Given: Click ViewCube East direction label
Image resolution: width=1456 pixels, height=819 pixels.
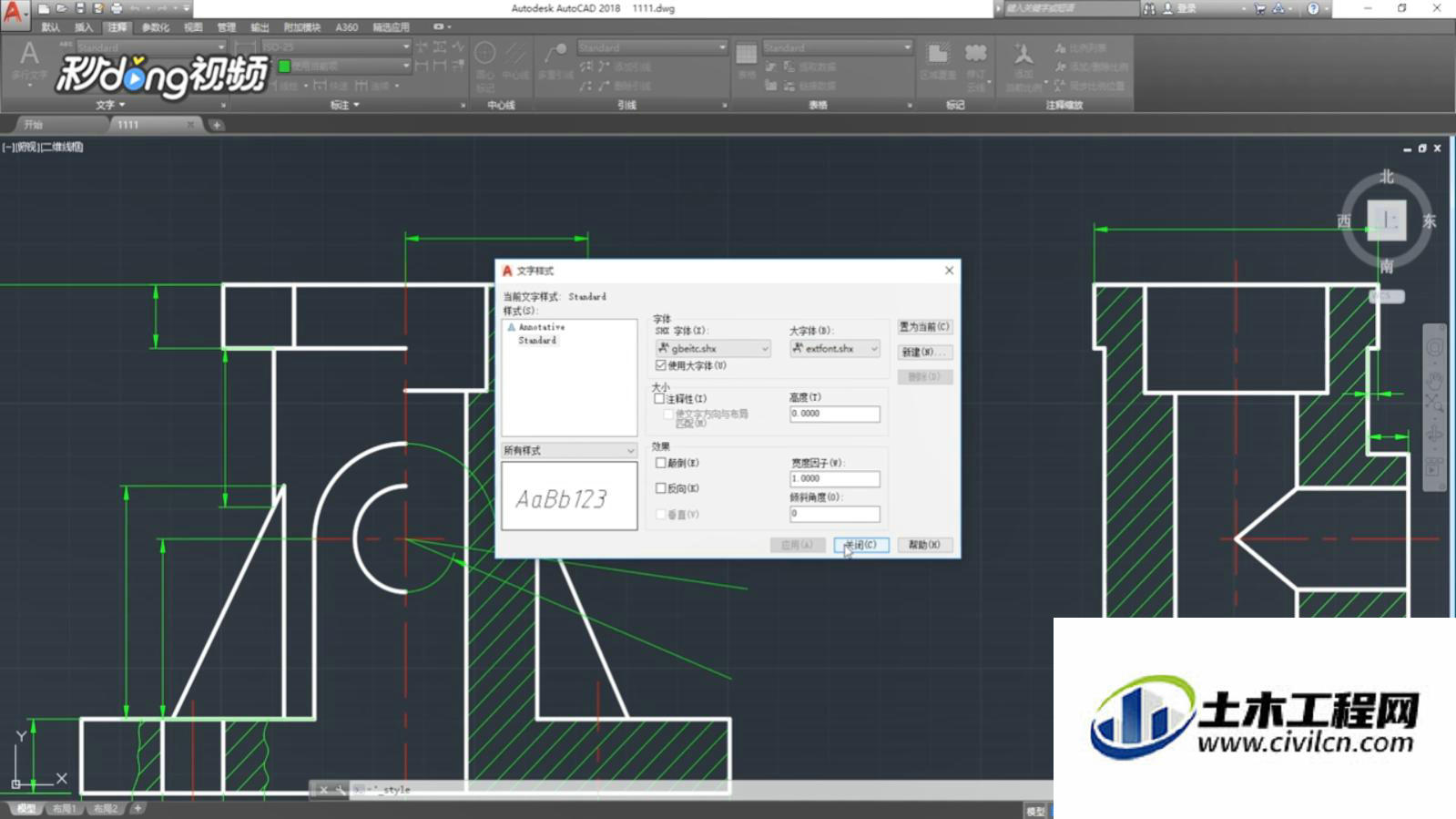Looking at the screenshot, I should (1429, 220).
